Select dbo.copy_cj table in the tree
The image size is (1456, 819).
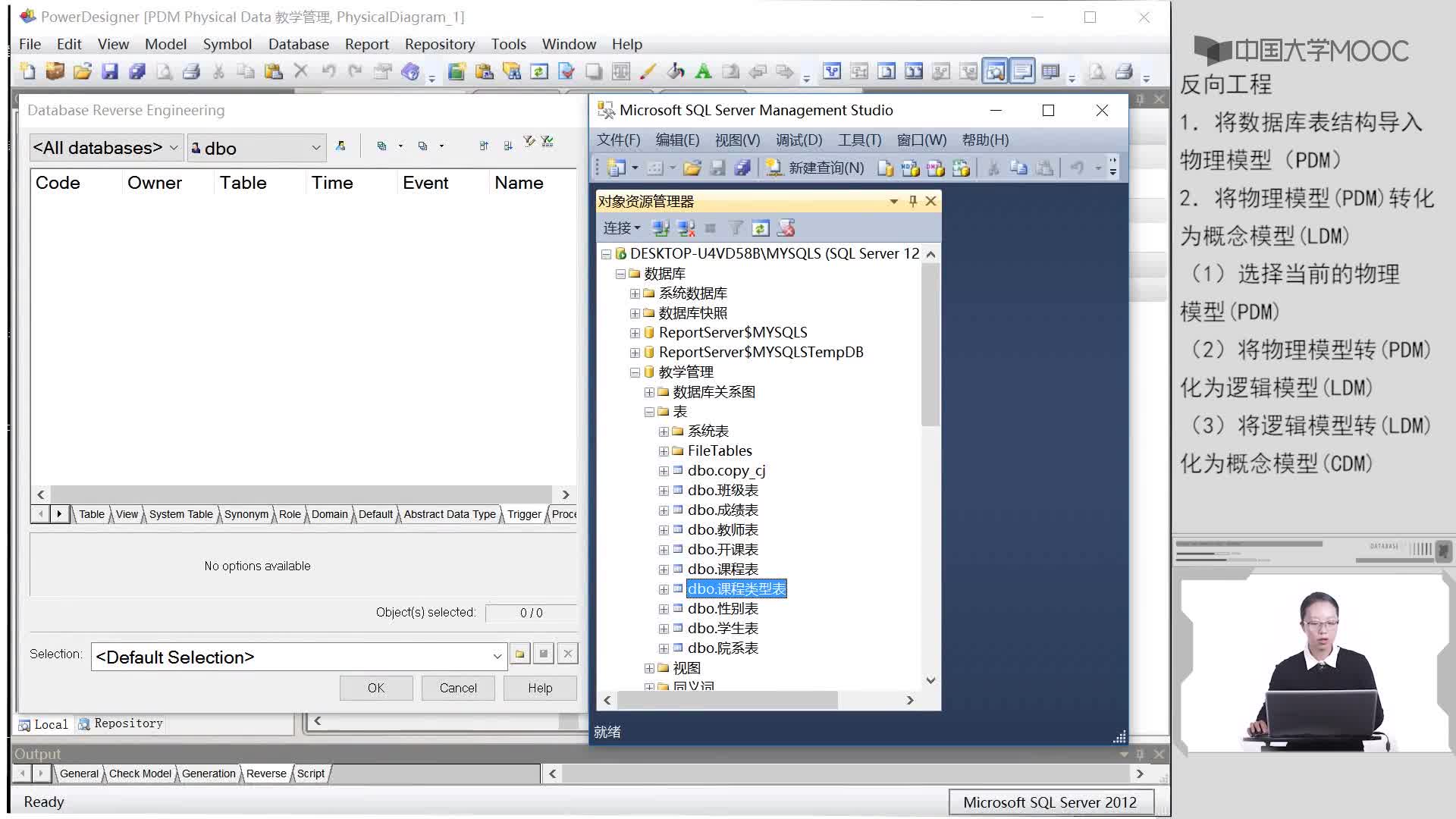(x=726, y=471)
